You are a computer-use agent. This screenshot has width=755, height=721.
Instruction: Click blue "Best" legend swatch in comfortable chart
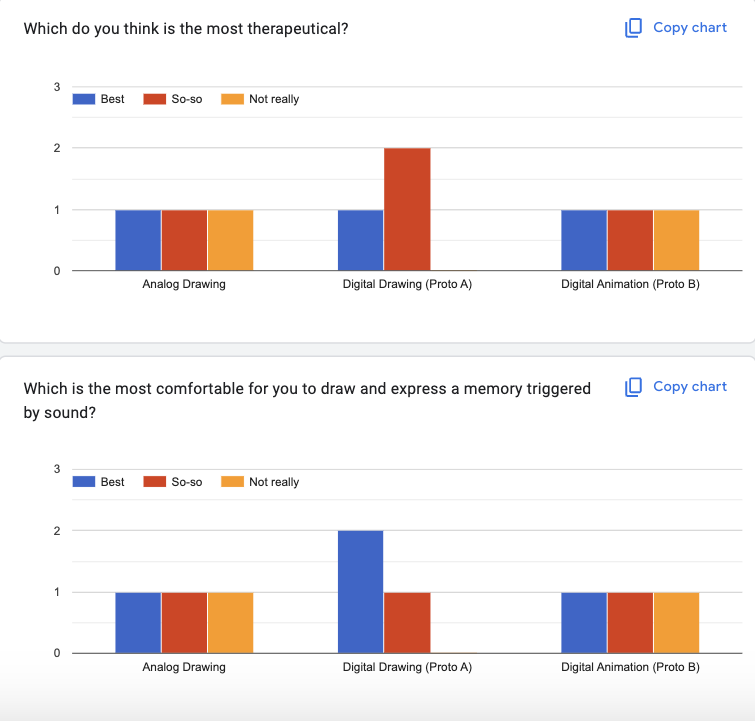pos(84,482)
